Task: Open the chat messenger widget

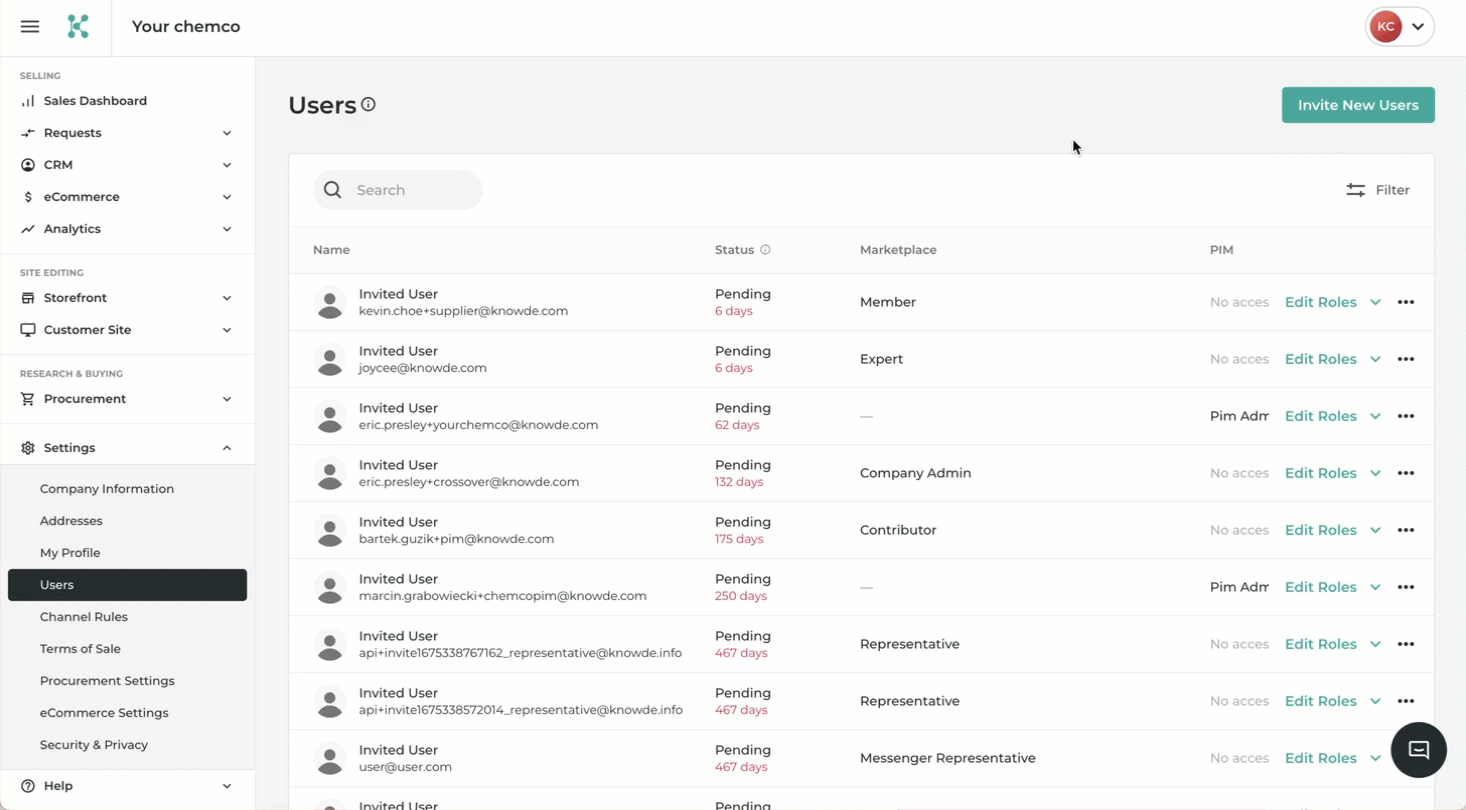Action: [x=1418, y=750]
